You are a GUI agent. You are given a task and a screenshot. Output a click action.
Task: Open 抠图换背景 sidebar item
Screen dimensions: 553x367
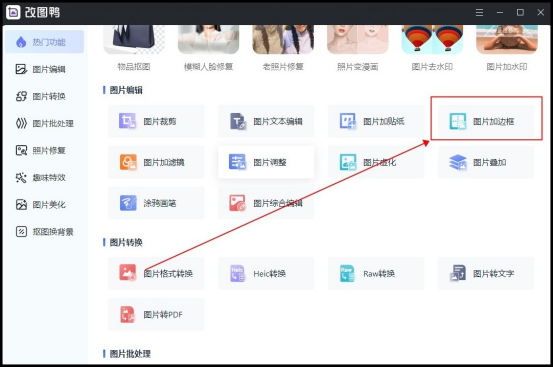coord(44,232)
